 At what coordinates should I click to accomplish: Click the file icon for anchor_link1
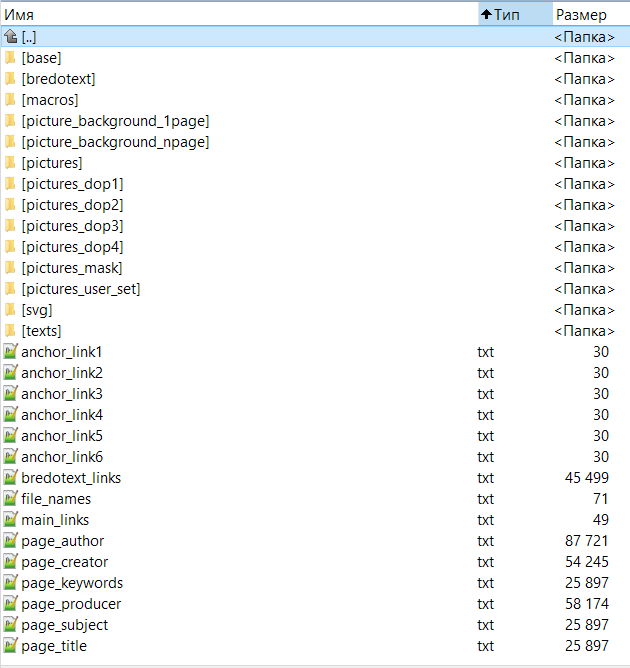(10, 352)
